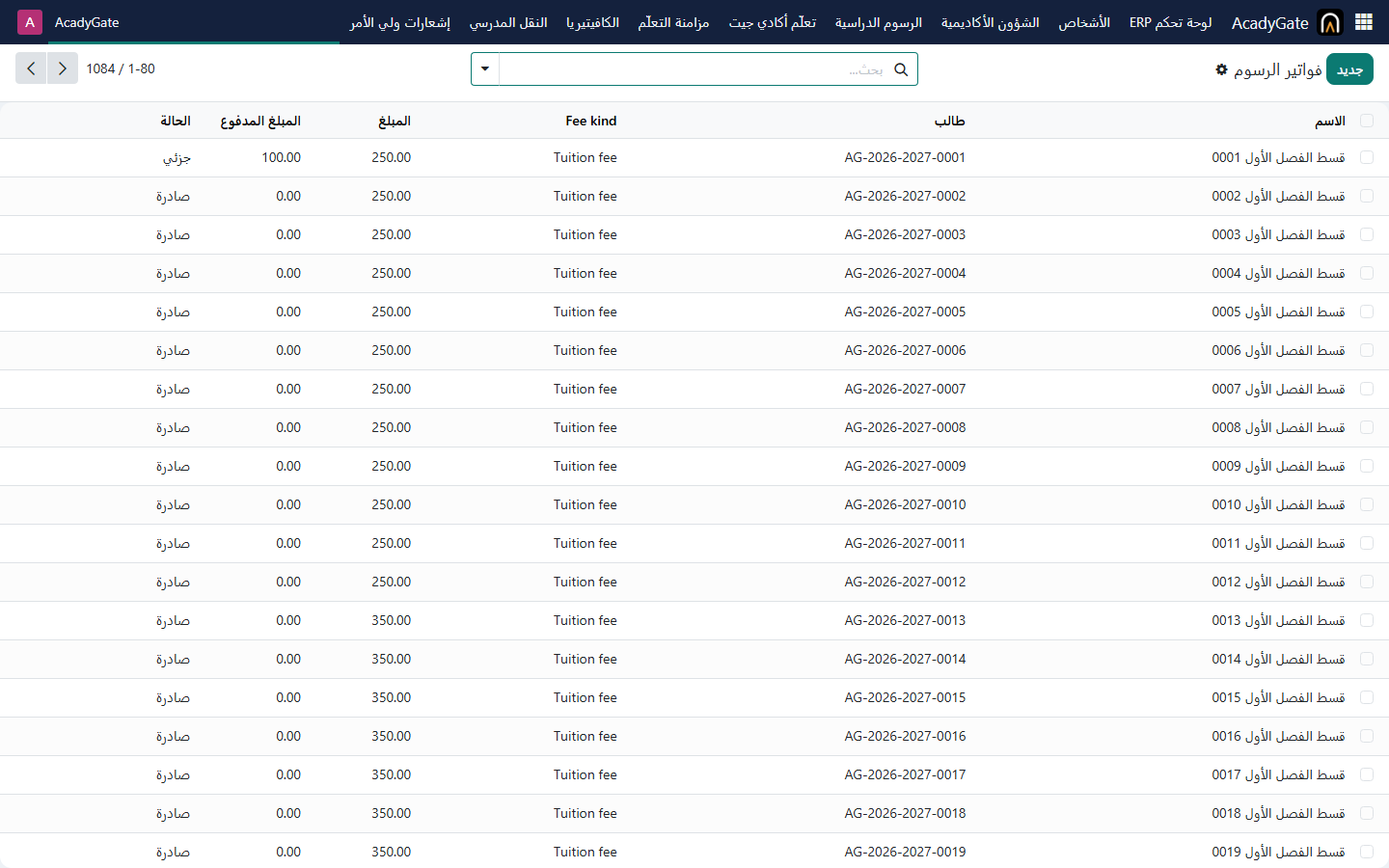The height and width of the screenshot is (868, 1389).
Task: Sort by the طالب column header
Action: click(950, 121)
